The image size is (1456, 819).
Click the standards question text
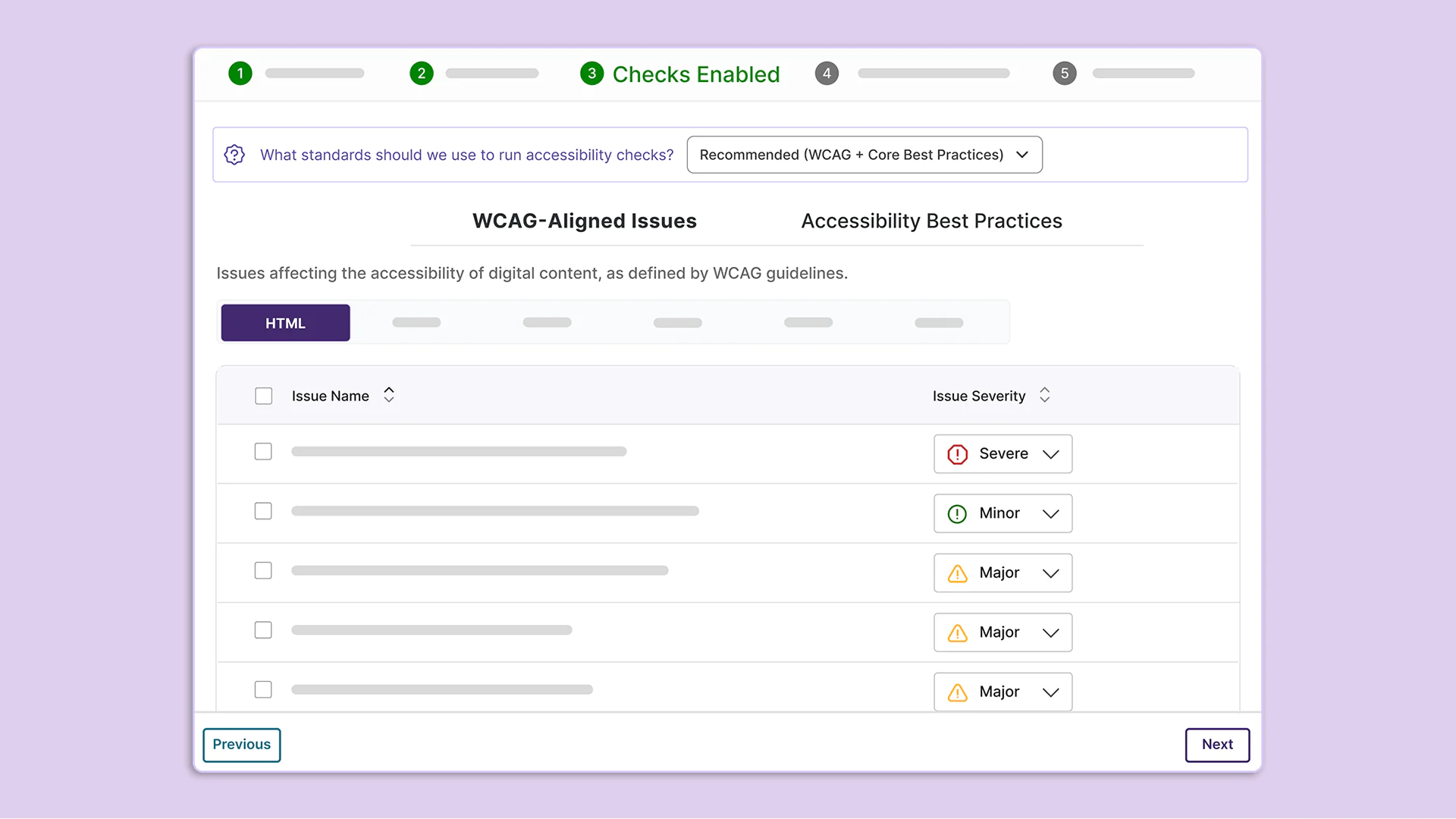(467, 155)
